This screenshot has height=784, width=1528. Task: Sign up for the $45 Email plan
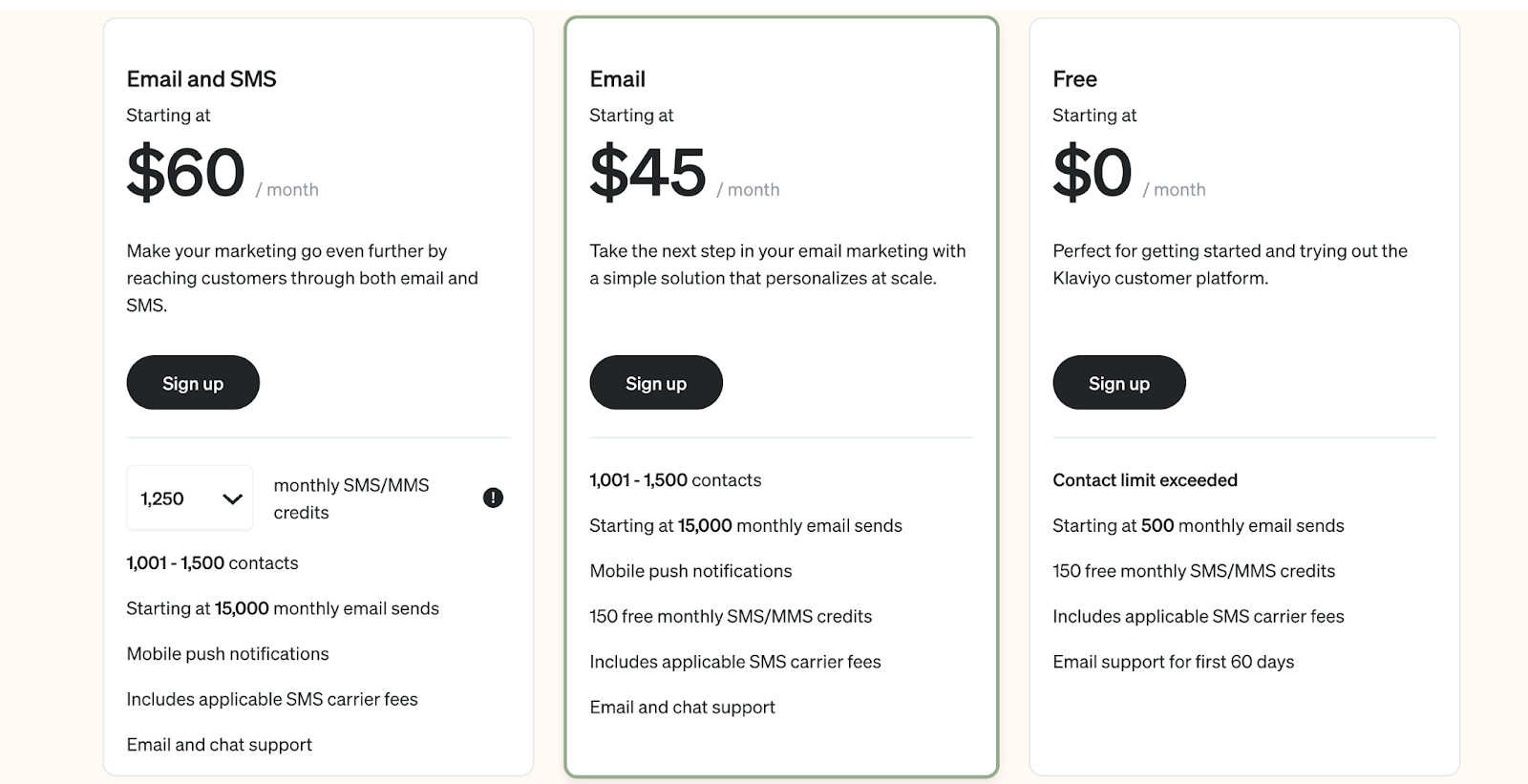pyautogui.click(x=656, y=383)
